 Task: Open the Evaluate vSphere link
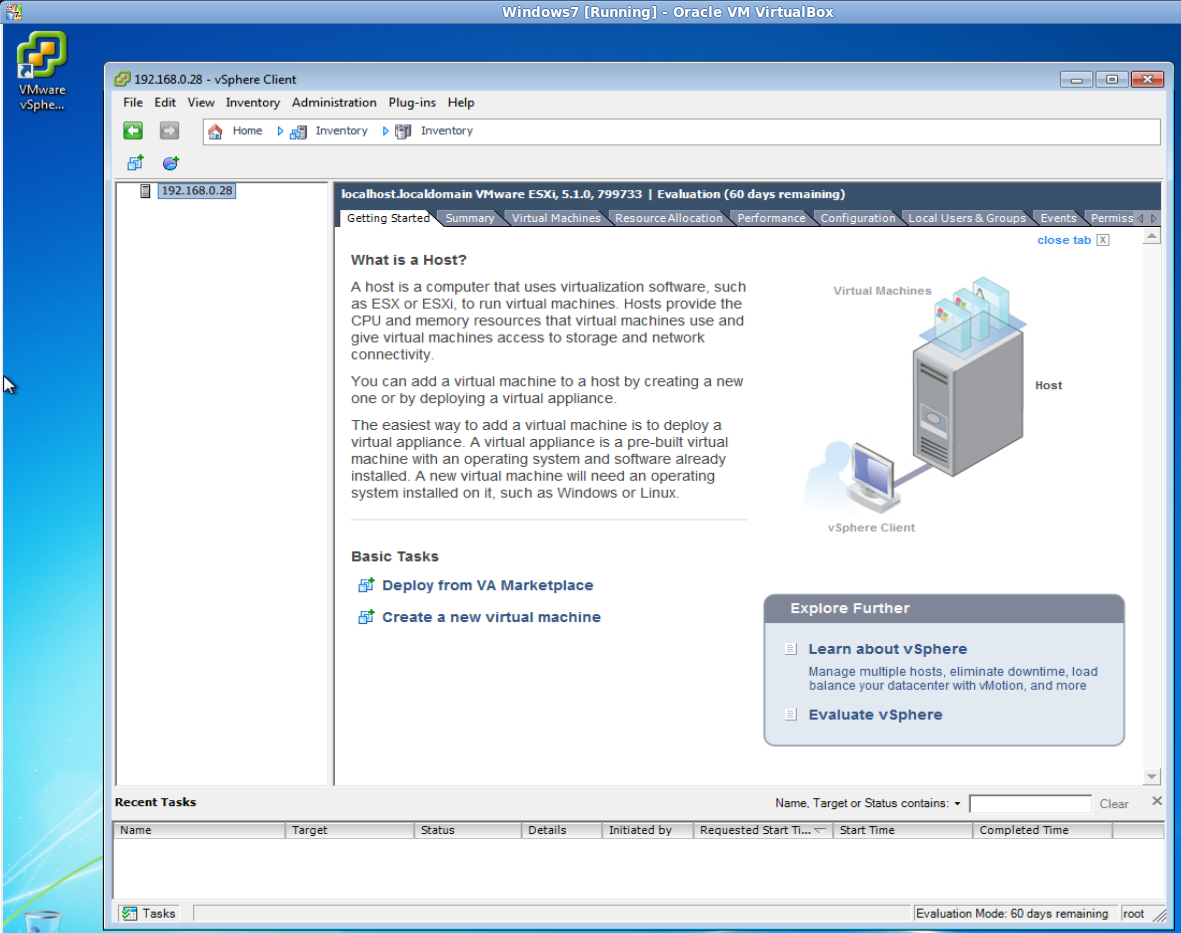(x=875, y=715)
